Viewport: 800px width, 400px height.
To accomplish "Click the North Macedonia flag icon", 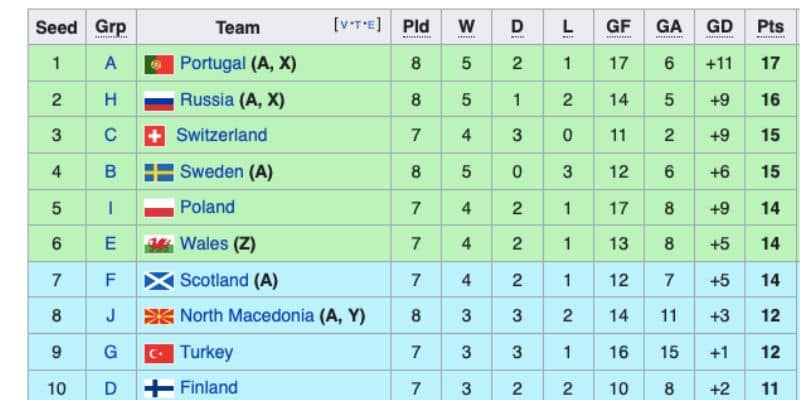I will click(x=159, y=317).
